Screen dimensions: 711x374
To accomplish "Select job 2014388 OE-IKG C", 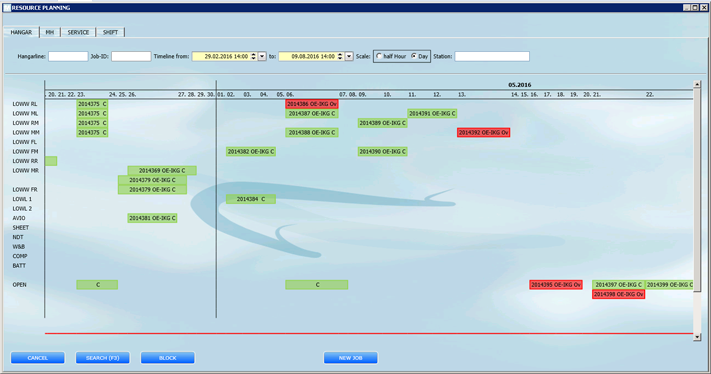I will (x=312, y=132).
